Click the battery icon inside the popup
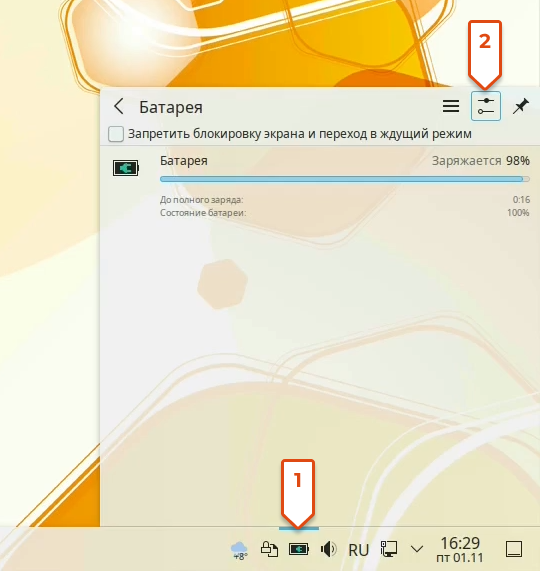 [x=126, y=168]
